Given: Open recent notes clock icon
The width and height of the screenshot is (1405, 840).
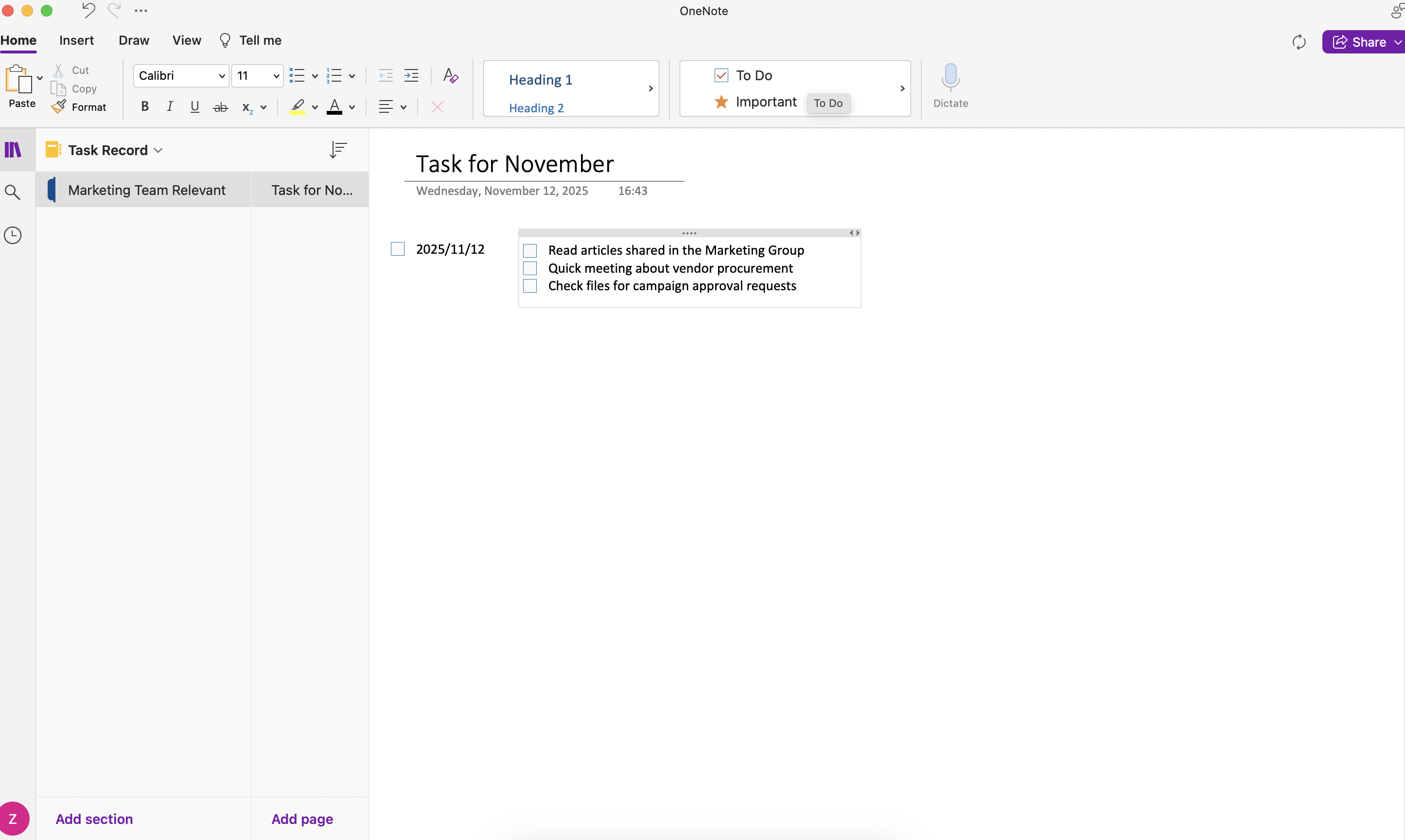Looking at the screenshot, I should (x=13, y=235).
